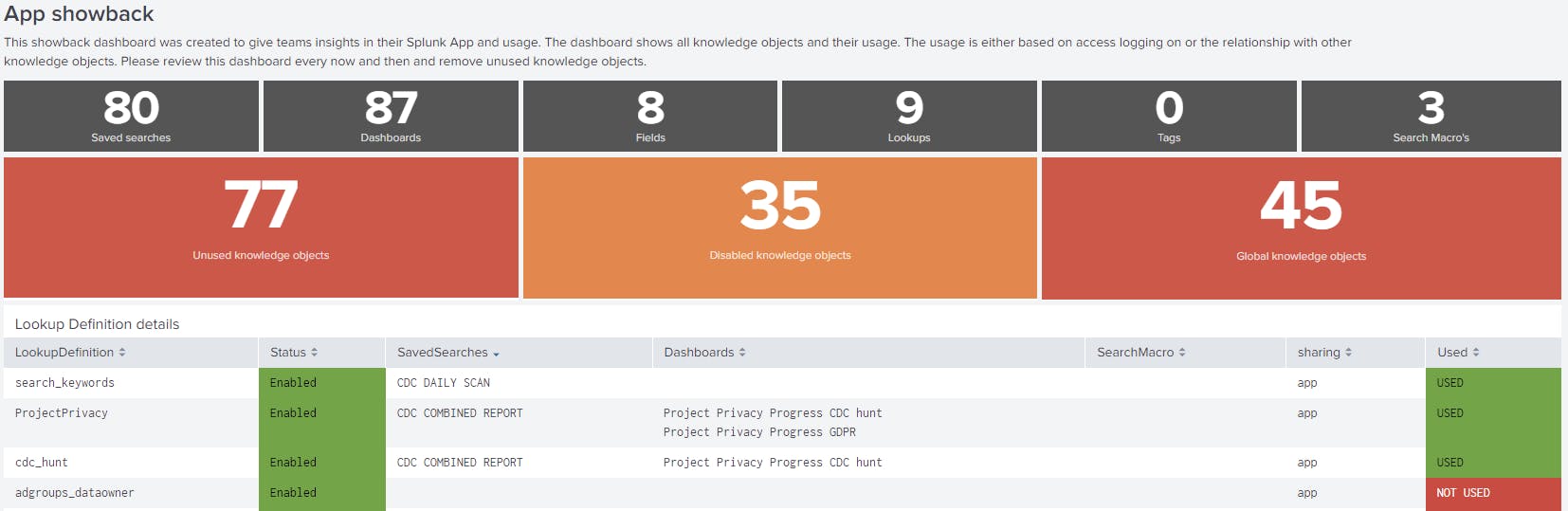Select the 45 Global knowledge objects panel
The width and height of the screenshot is (1568, 511).
(x=1301, y=228)
